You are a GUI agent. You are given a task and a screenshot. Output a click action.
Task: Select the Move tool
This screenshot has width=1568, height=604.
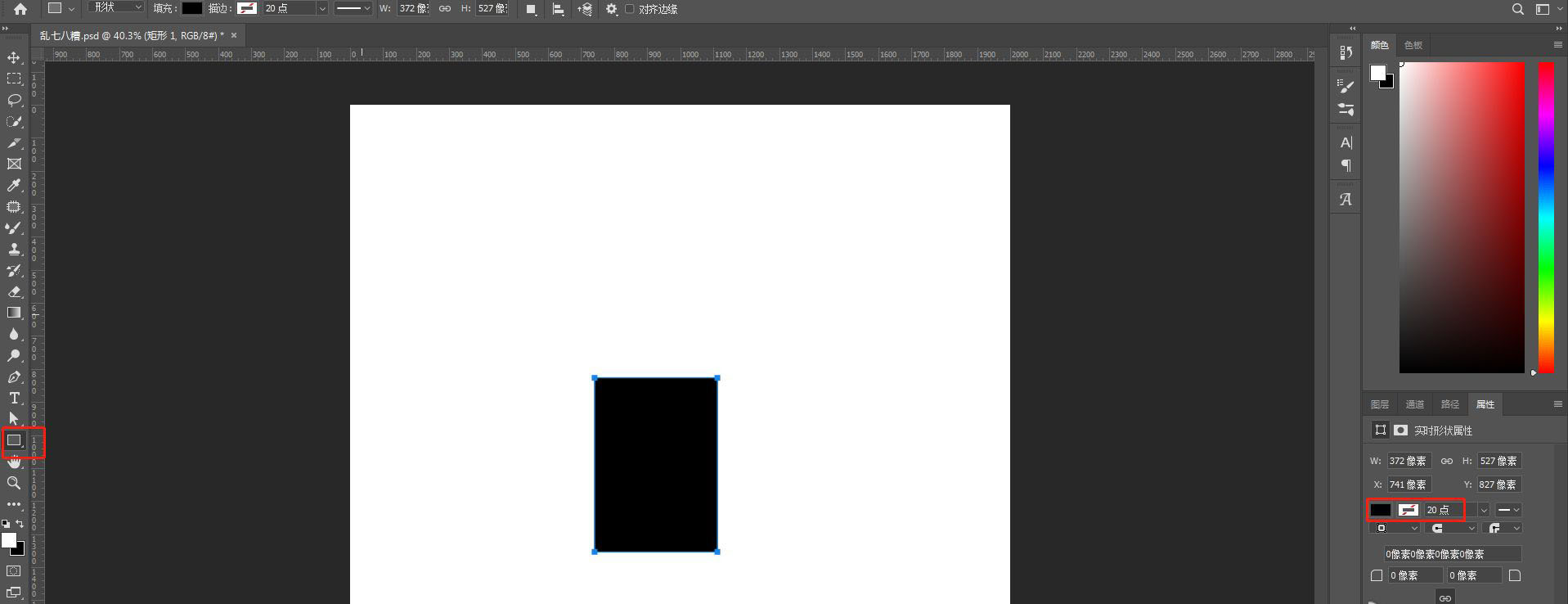click(14, 58)
